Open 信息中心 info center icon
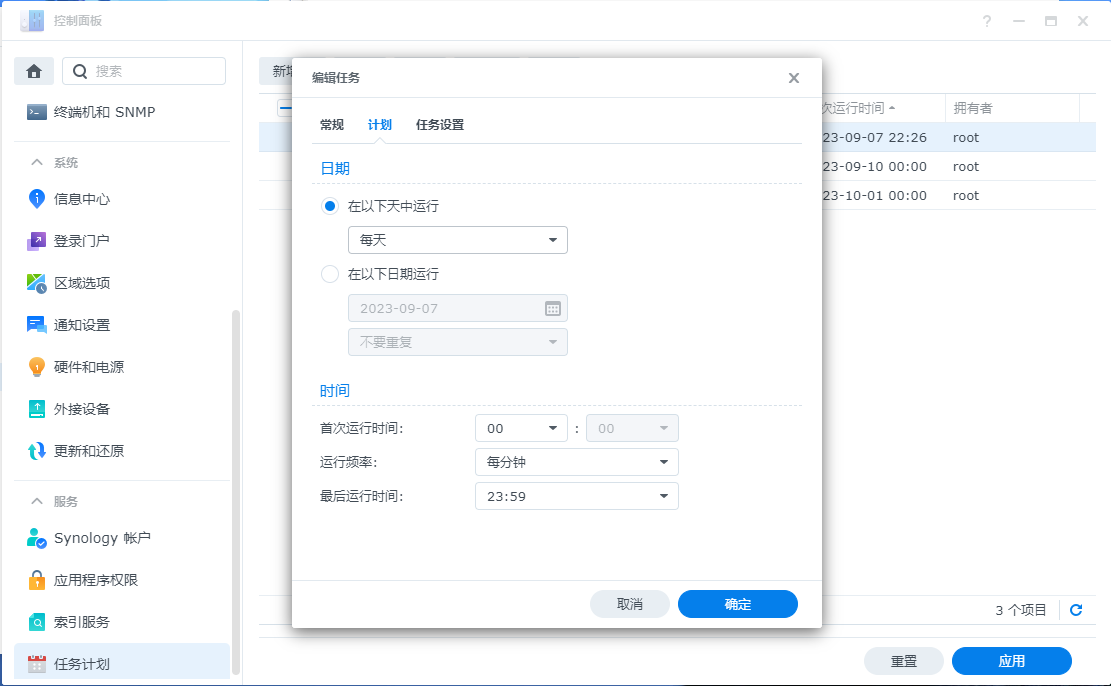Screen dimensions: 1111x686 coord(37,199)
